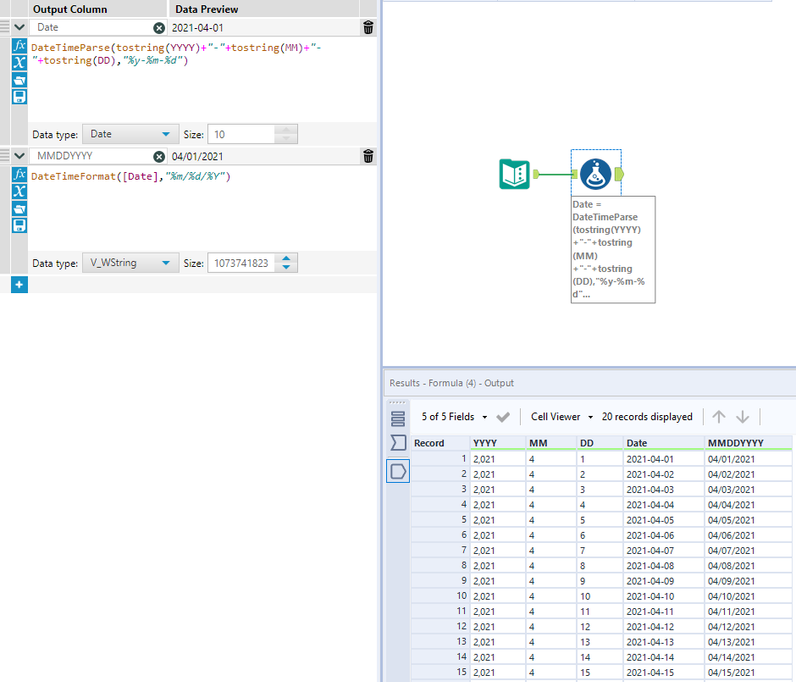This screenshot has height=682, width=796.
Task: Click the MMDDYYYY column header in Results
Action: (x=748, y=443)
